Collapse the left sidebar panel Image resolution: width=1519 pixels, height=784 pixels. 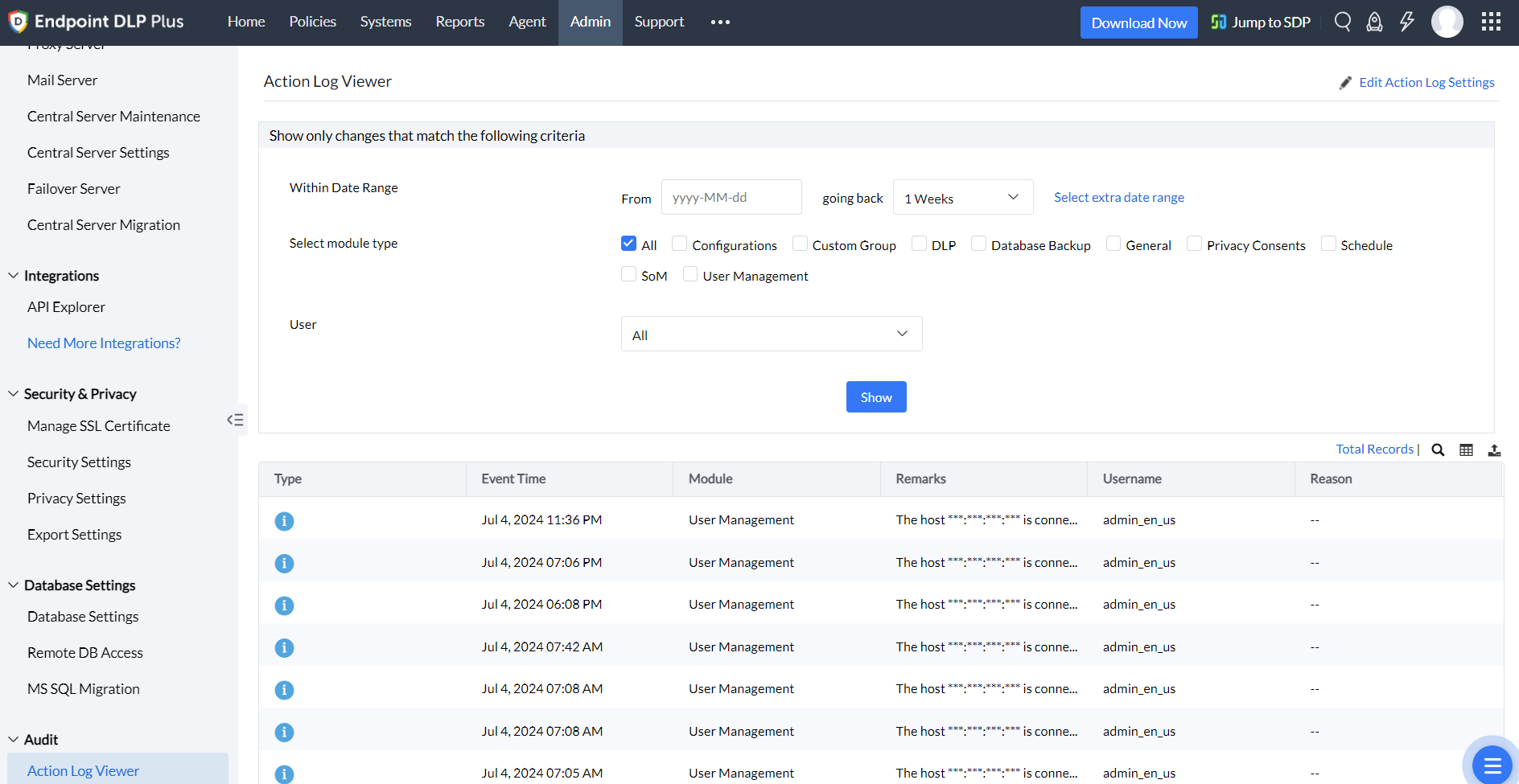235,419
